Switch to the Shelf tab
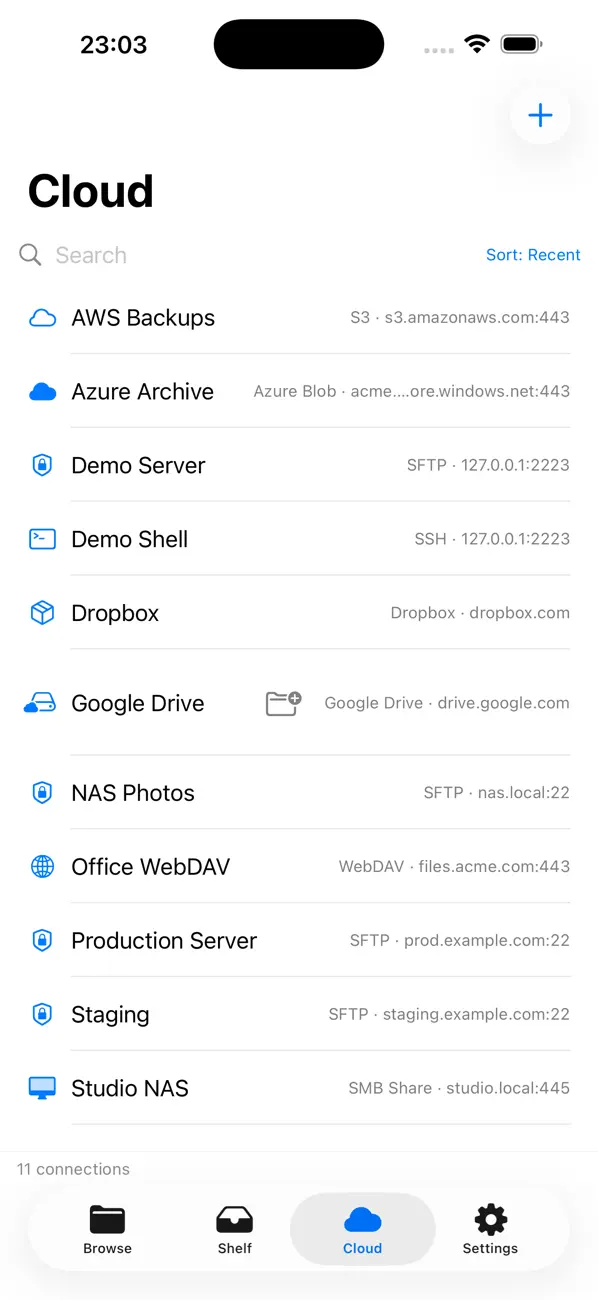This screenshot has width=598, height=1300. 235,1229
